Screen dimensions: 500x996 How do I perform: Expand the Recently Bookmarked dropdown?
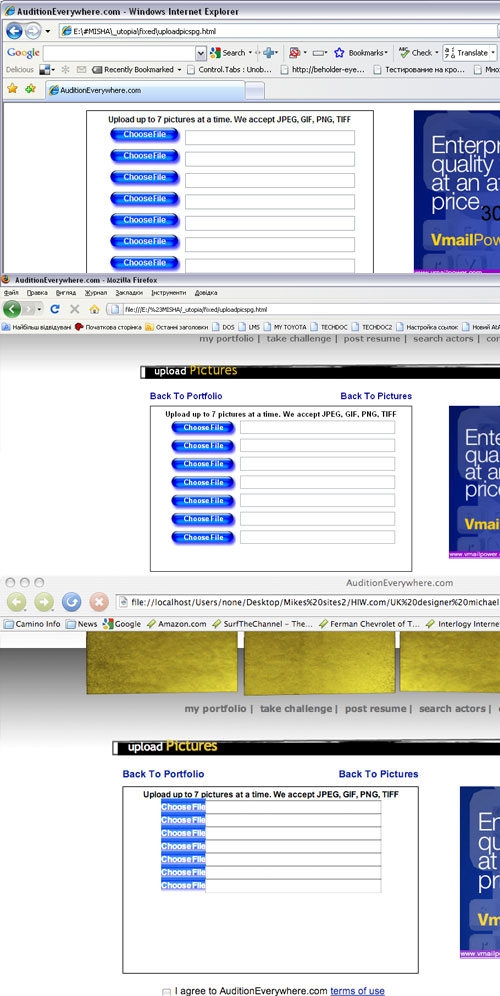(179, 70)
